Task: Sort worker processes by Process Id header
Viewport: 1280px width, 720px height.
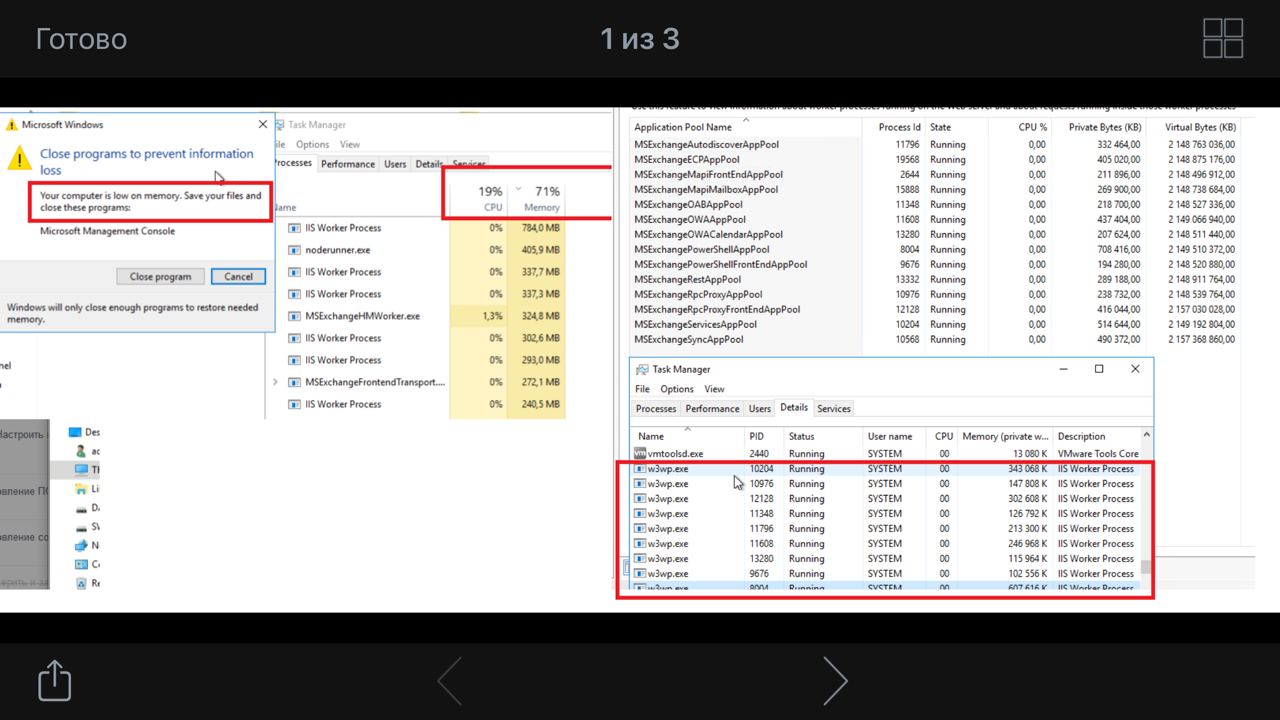Action: click(x=899, y=127)
